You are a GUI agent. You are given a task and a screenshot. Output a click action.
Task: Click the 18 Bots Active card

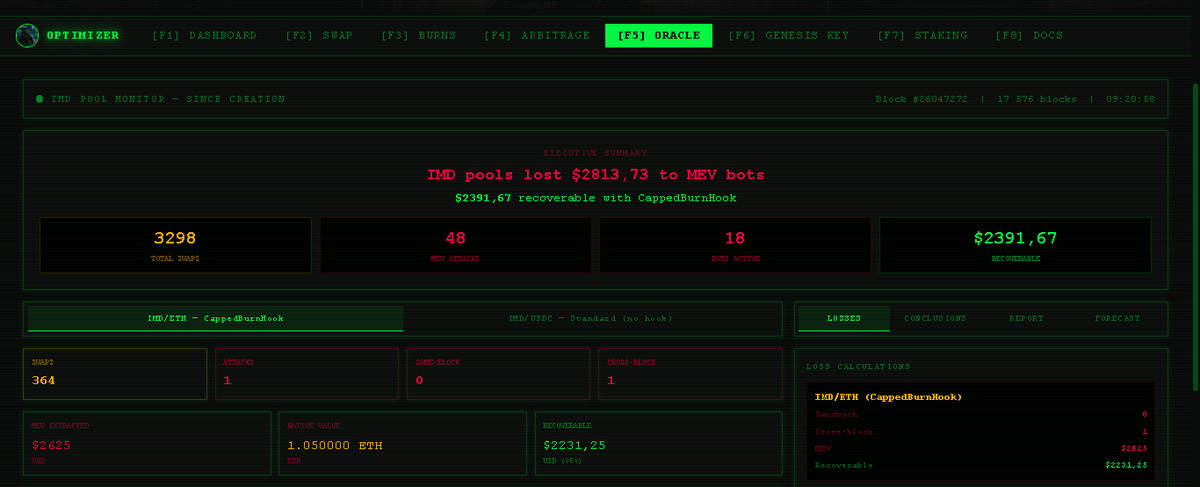pyautogui.click(x=735, y=245)
